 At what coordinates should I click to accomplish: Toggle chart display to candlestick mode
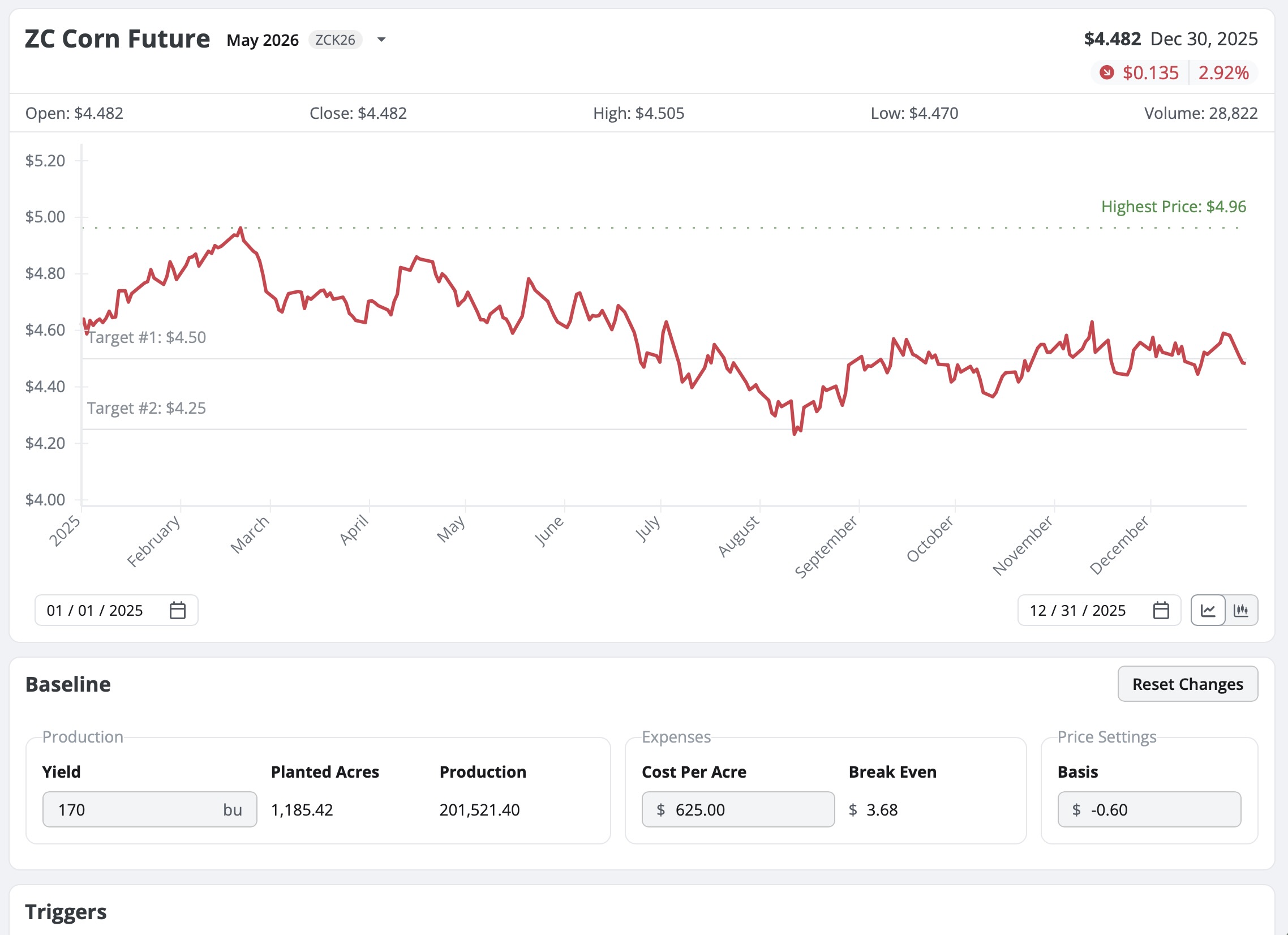(x=1243, y=611)
